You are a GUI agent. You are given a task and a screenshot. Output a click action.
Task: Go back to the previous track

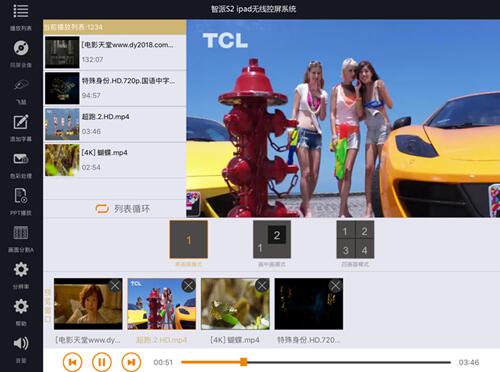click(x=72, y=362)
